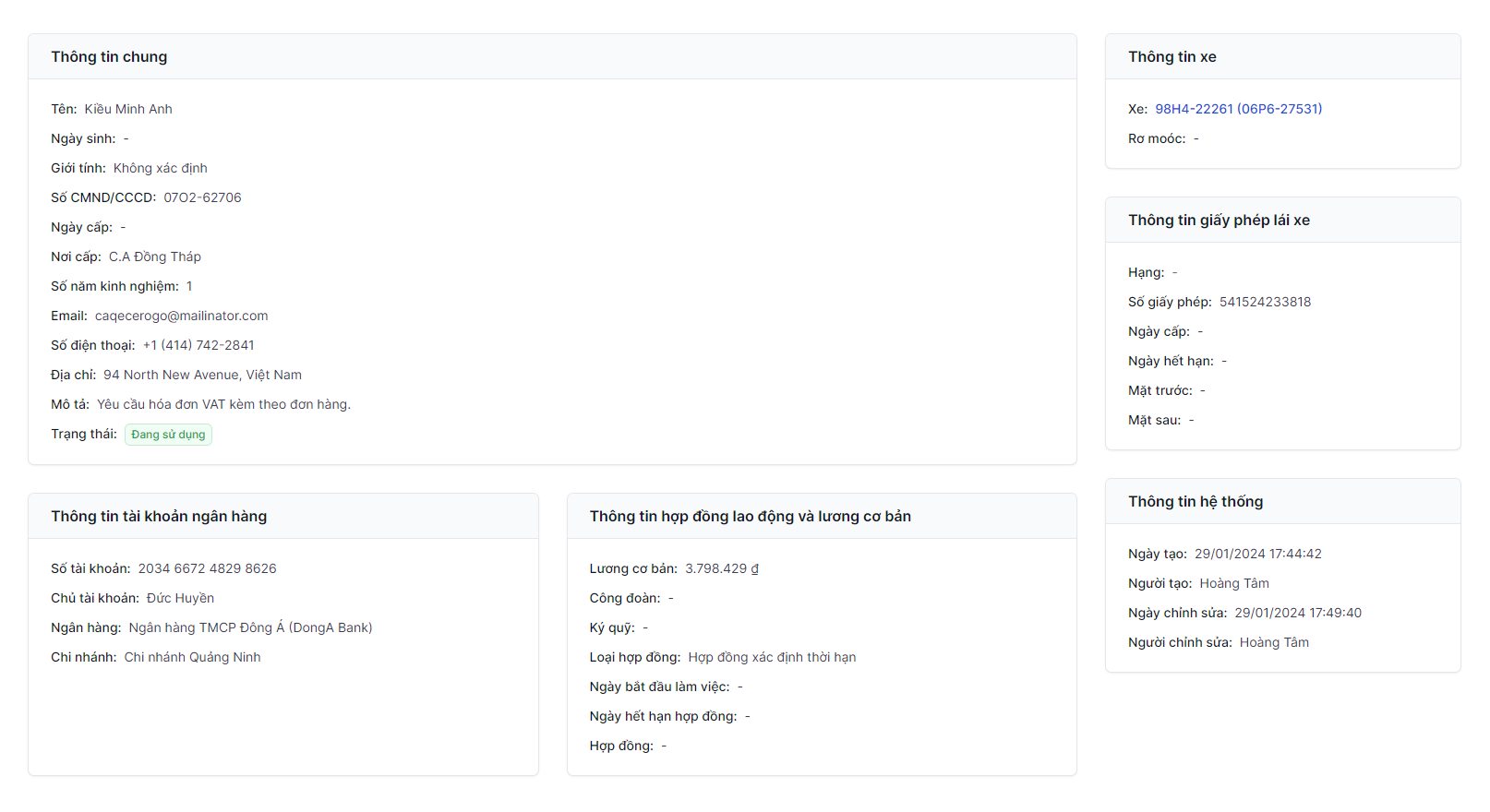
Task: Click the "Thông tin chung" section header
Action: [x=109, y=57]
